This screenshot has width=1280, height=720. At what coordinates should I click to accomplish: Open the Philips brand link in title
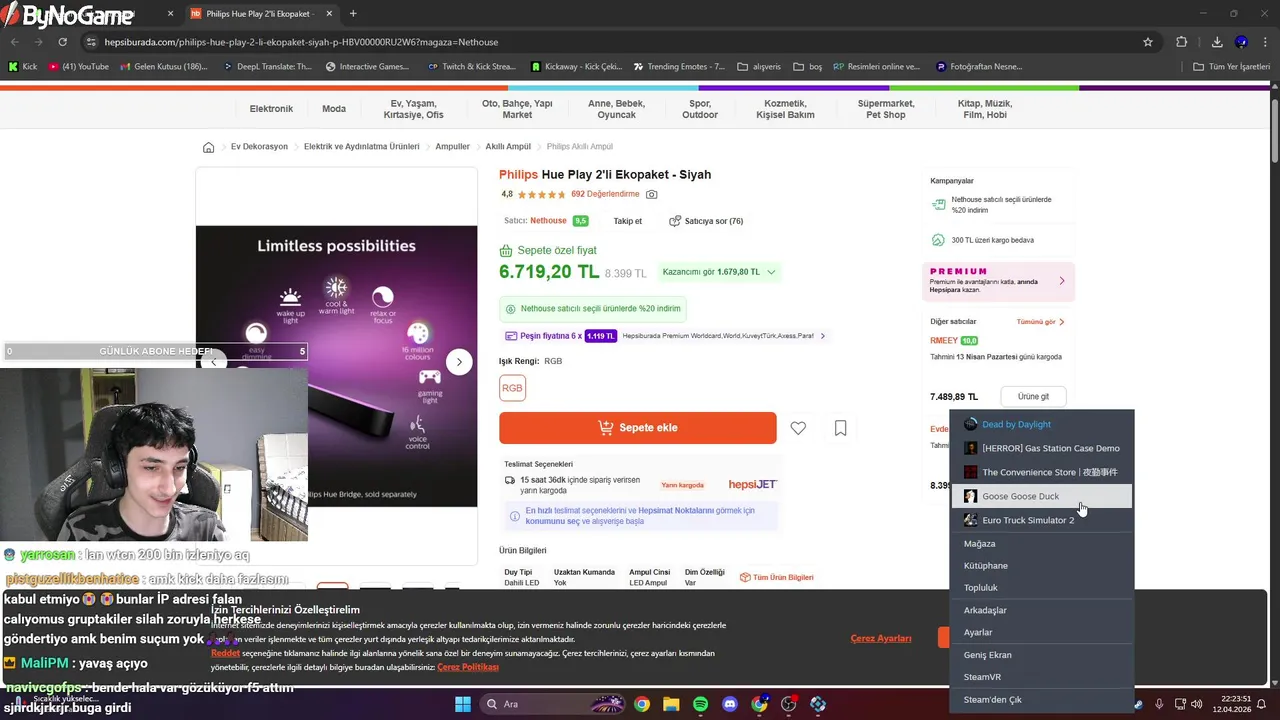(518, 175)
